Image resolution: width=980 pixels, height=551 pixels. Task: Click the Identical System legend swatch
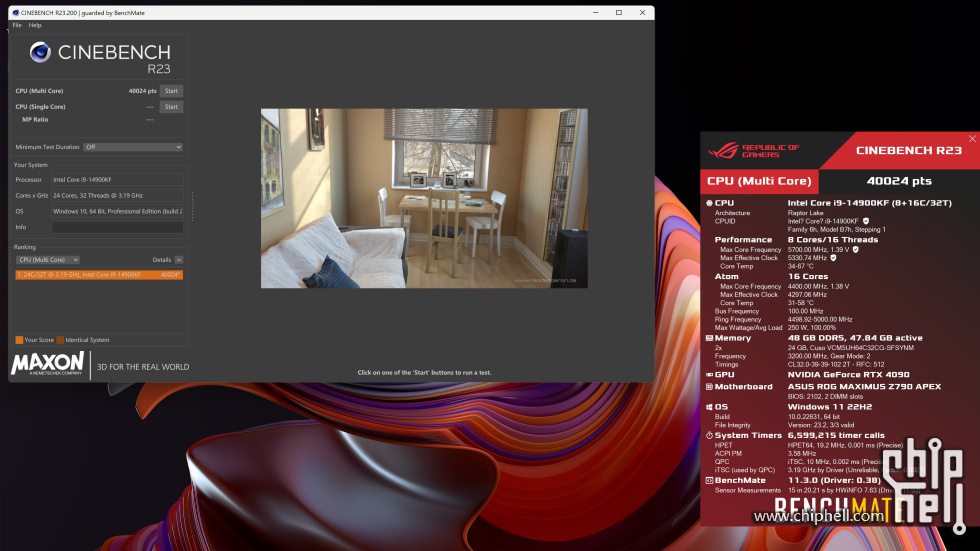click(x=60, y=340)
